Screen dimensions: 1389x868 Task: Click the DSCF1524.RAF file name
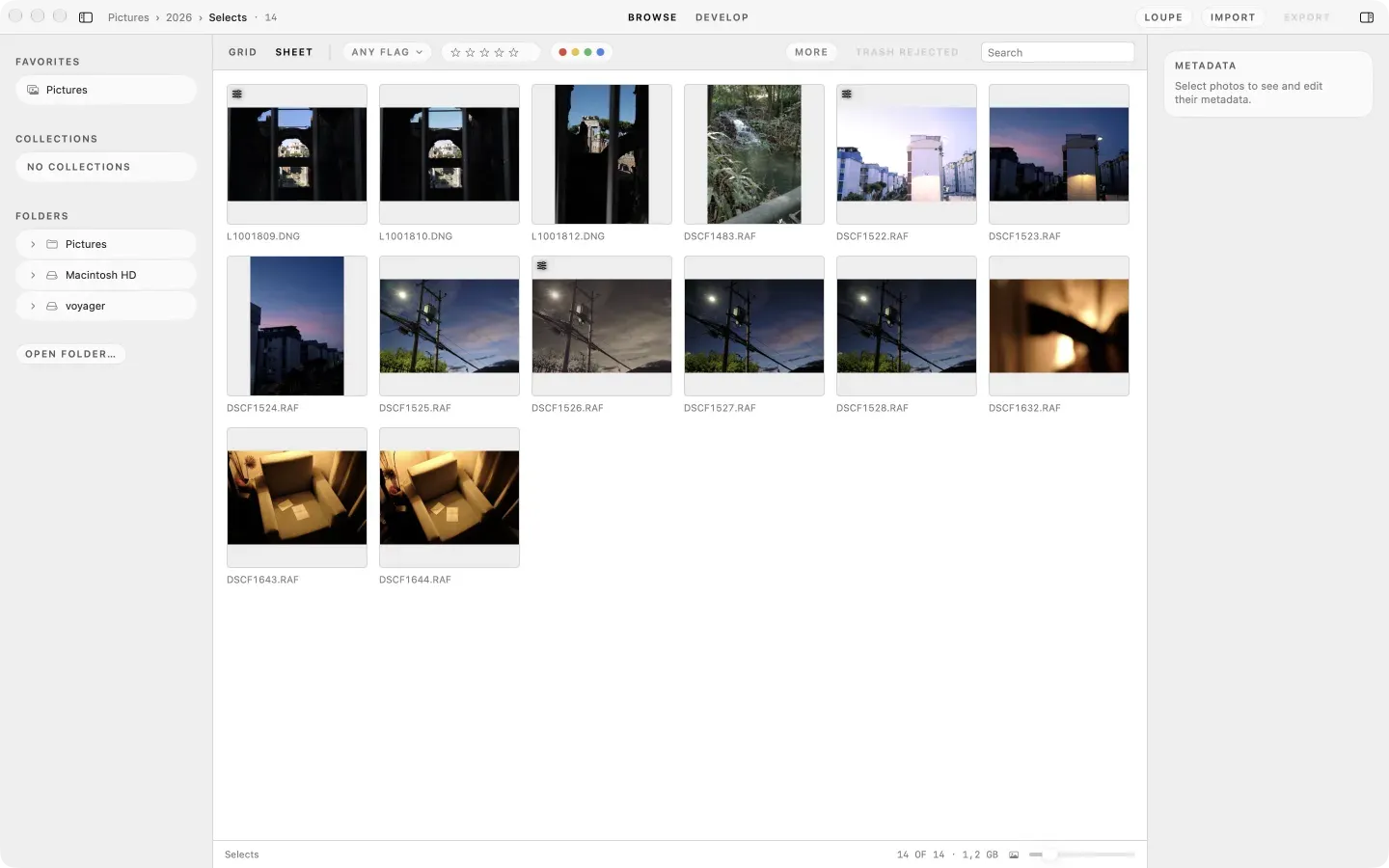tap(262, 408)
